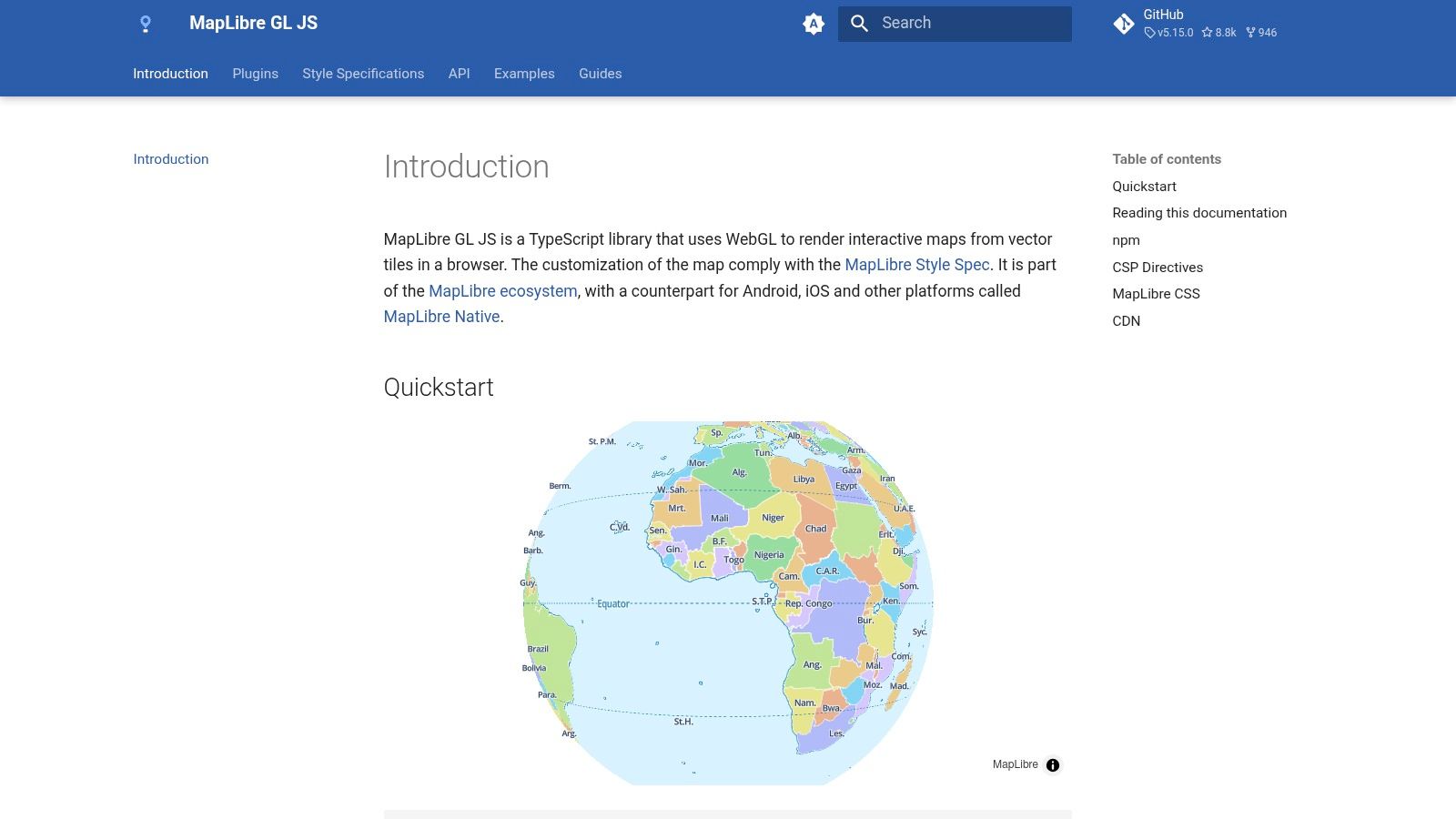This screenshot has height=819, width=1456.
Task: Select Introduction in the left sidebar
Action: (170, 159)
